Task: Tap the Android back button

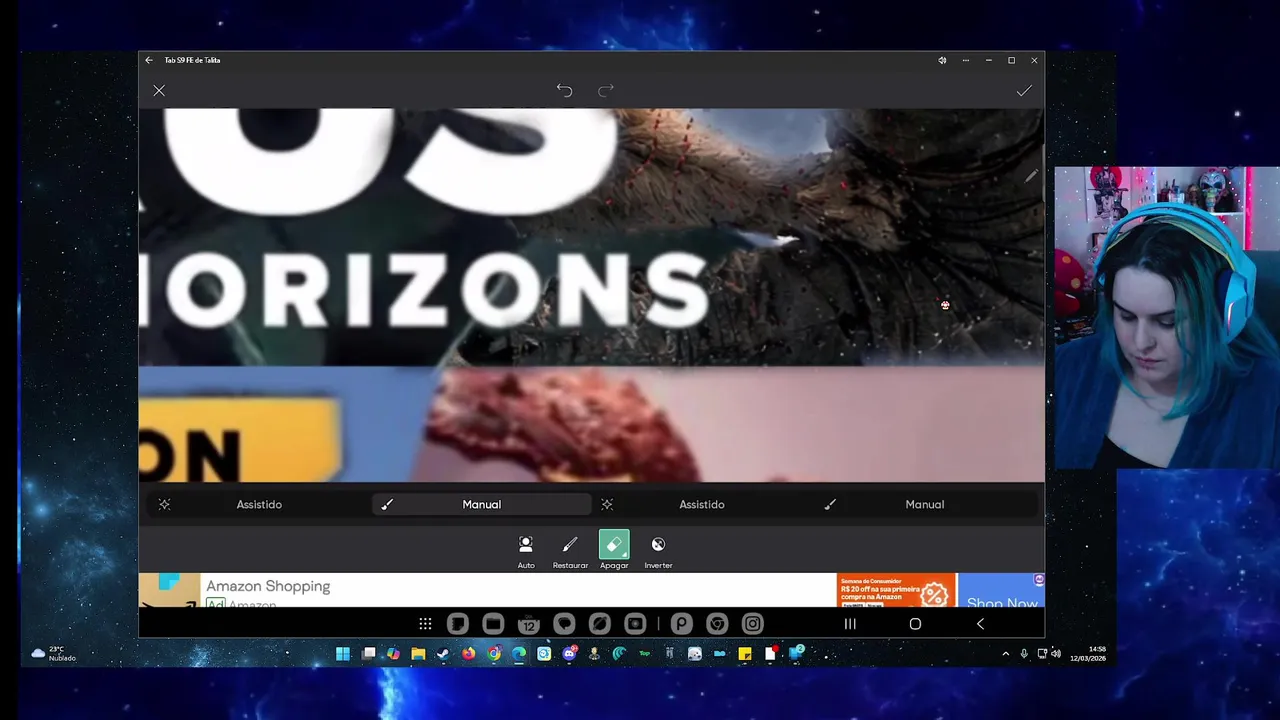Action: tap(980, 624)
